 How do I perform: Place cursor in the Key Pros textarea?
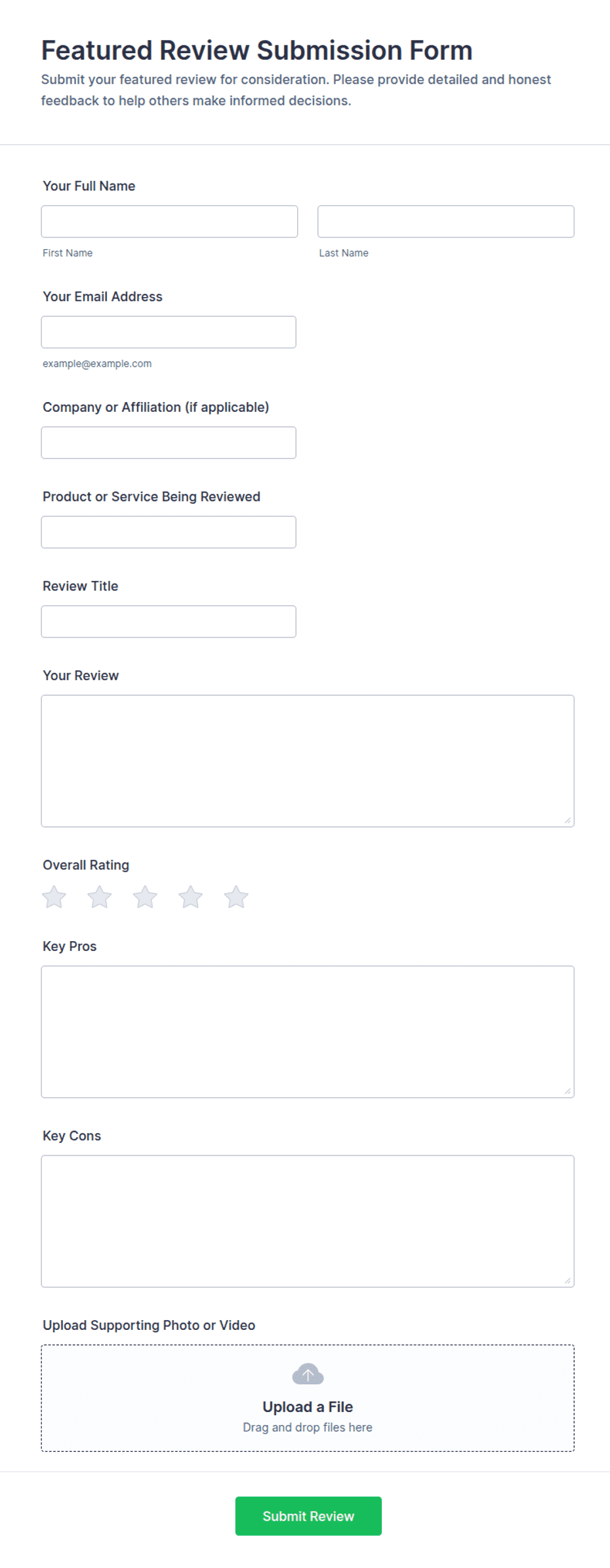[x=308, y=1032]
